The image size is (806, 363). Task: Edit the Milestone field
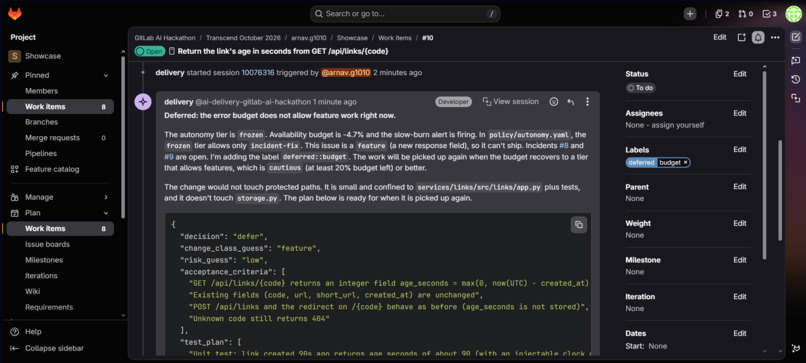click(740, 260)
